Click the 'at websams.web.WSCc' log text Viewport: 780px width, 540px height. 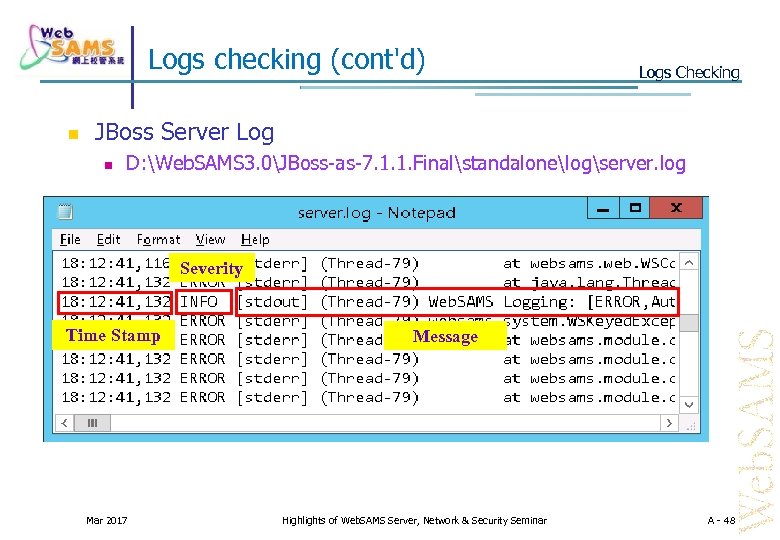click(x=589, y=263)
